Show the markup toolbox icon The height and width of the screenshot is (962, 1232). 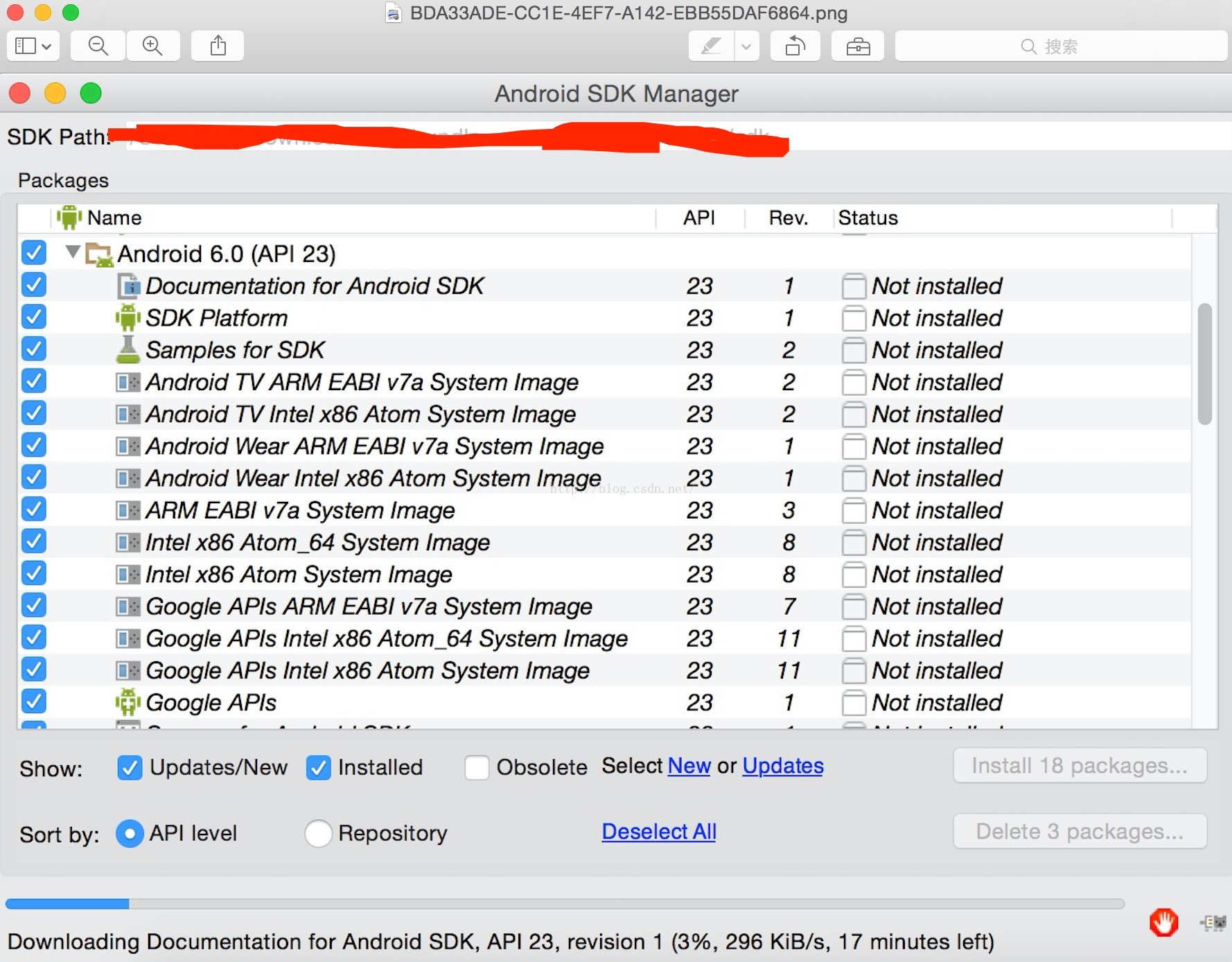858,46
